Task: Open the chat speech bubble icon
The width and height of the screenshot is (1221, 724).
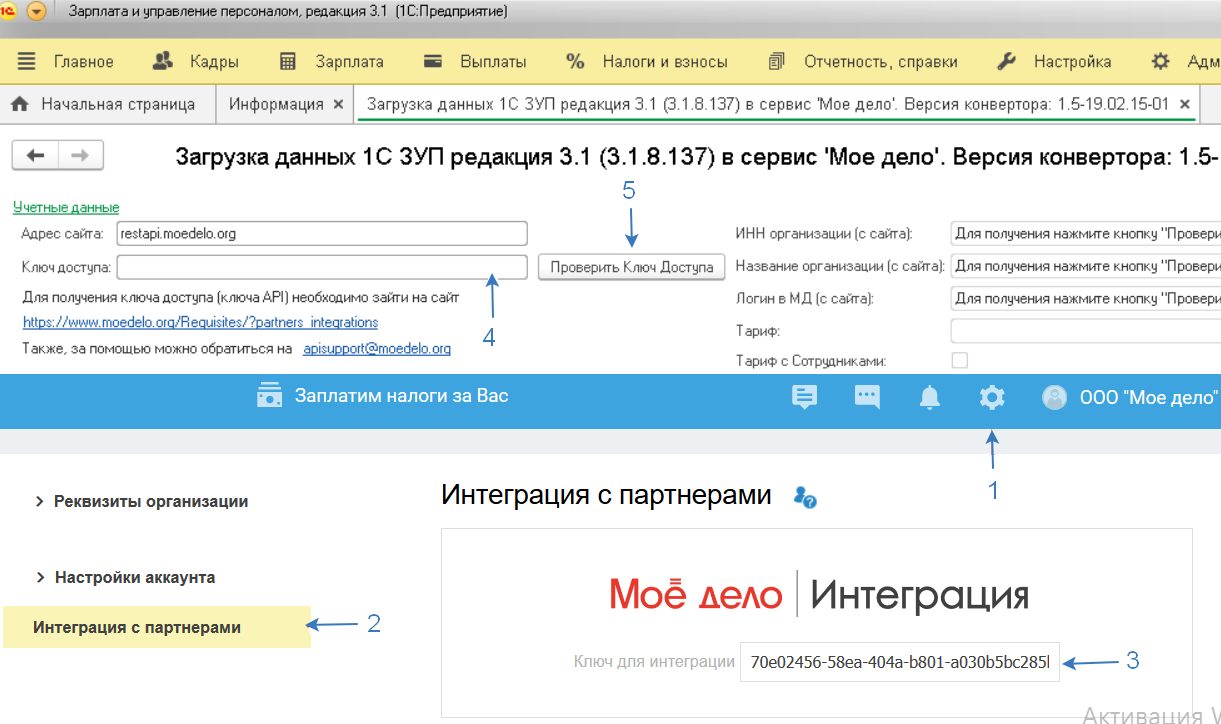Action: tap(867, 398)
